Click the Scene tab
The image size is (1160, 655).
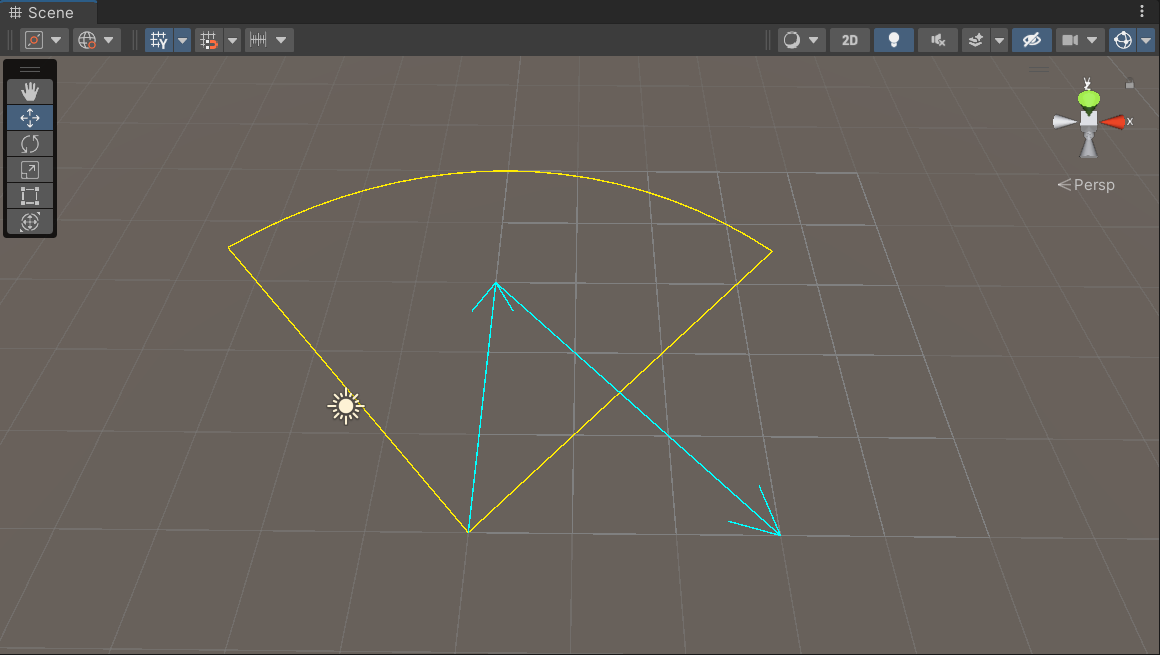45,12
